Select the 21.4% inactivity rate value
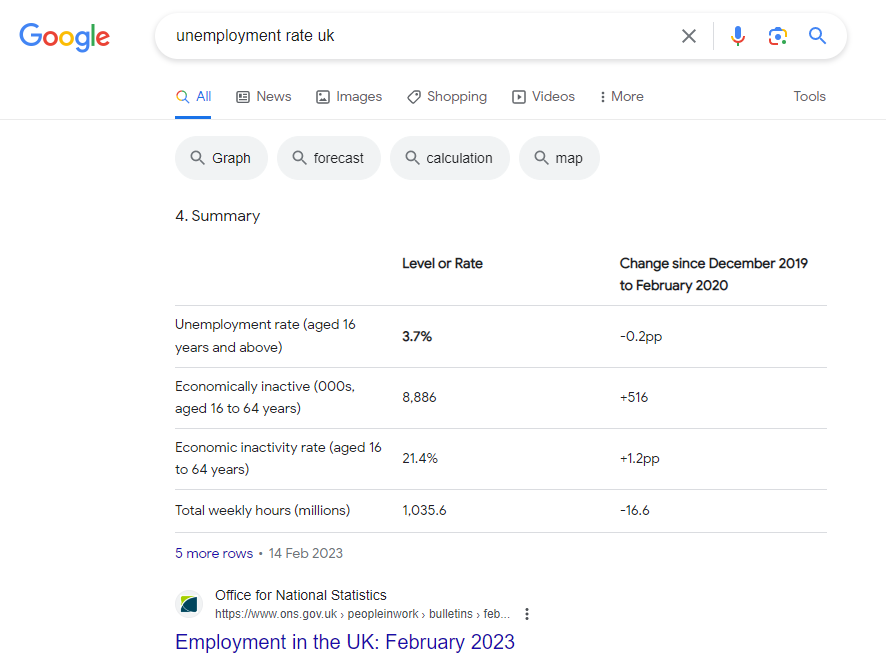The image size is (886, 671). [420, 459]
